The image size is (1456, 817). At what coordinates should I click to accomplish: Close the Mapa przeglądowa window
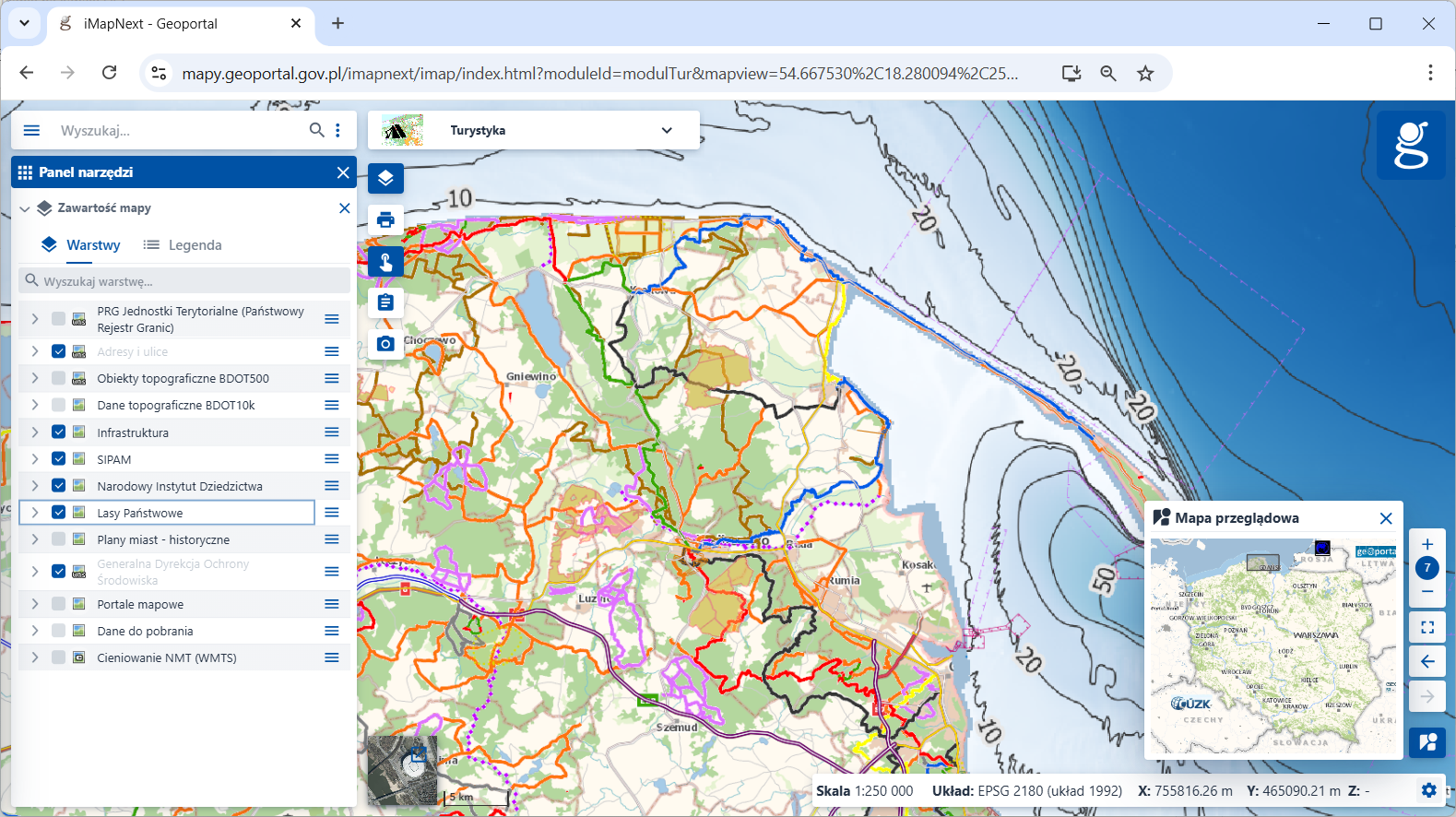coord(1385,518)
